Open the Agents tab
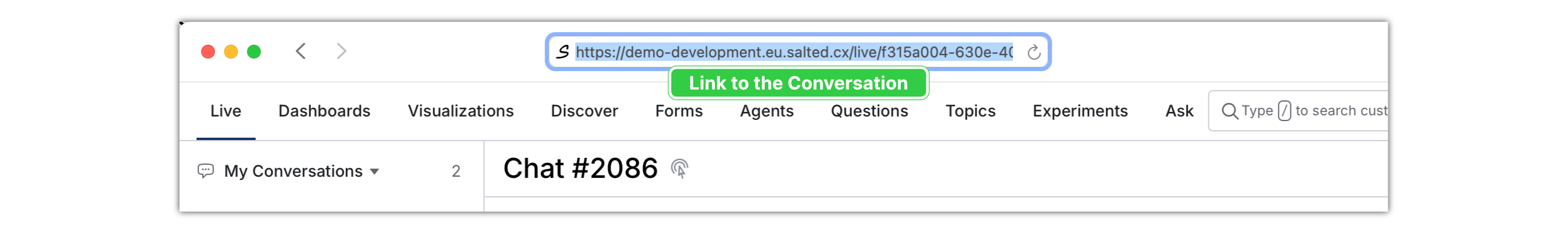Image resolution: width=1568 pixels, height=233 pixels. coord(767,111)
